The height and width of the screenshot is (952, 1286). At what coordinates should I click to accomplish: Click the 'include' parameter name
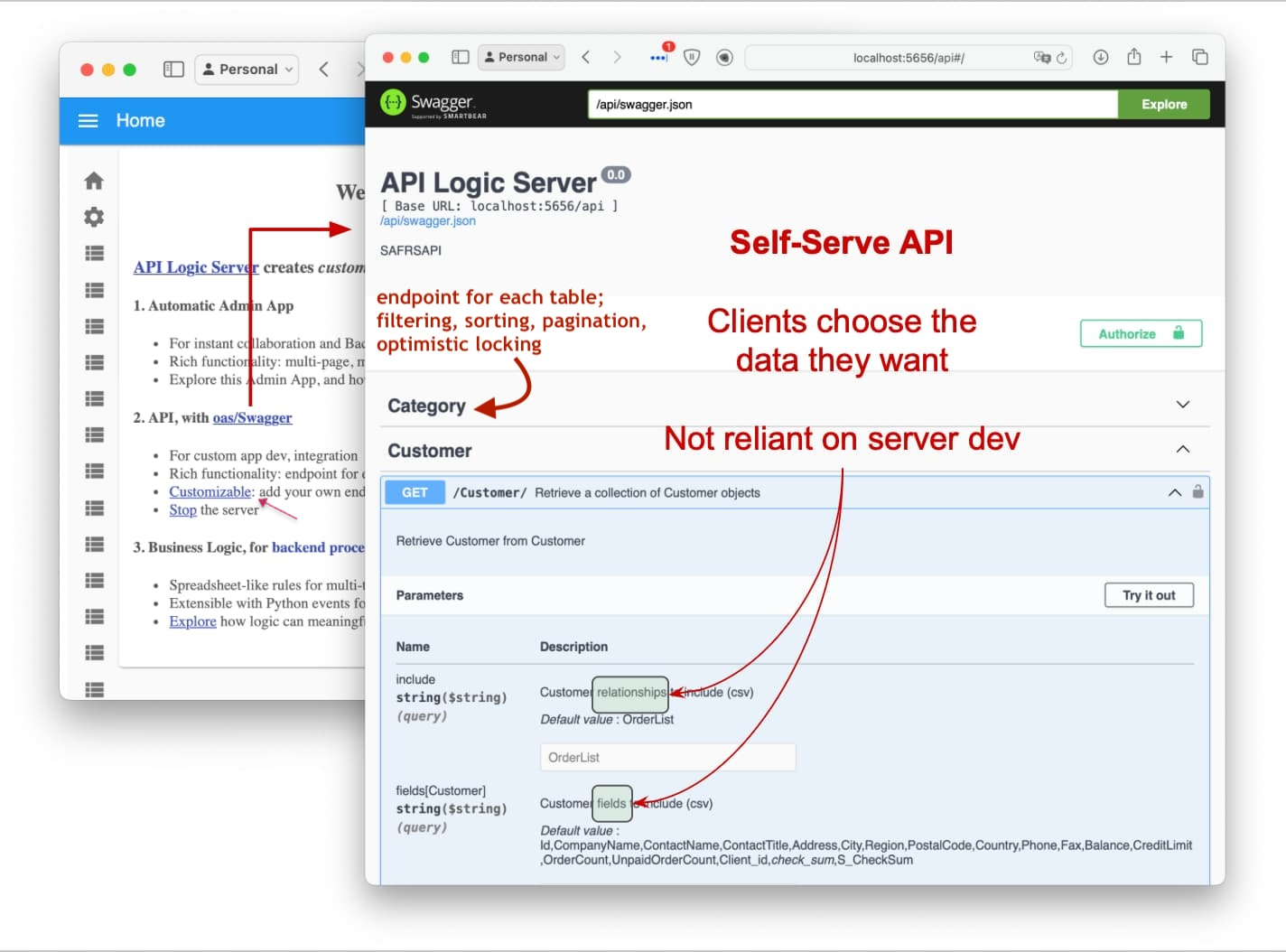point(415,679)
